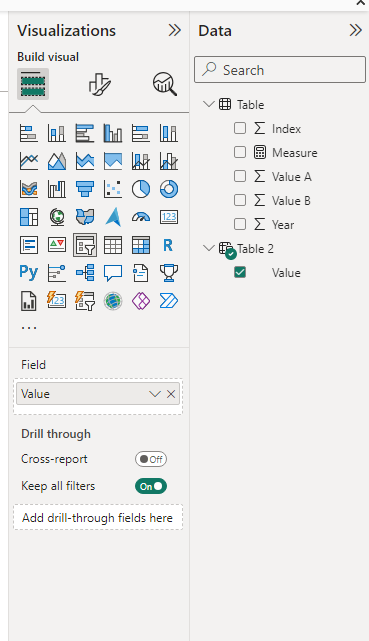Select the Line chart visual
369x641 pixels.
(29, 161)
